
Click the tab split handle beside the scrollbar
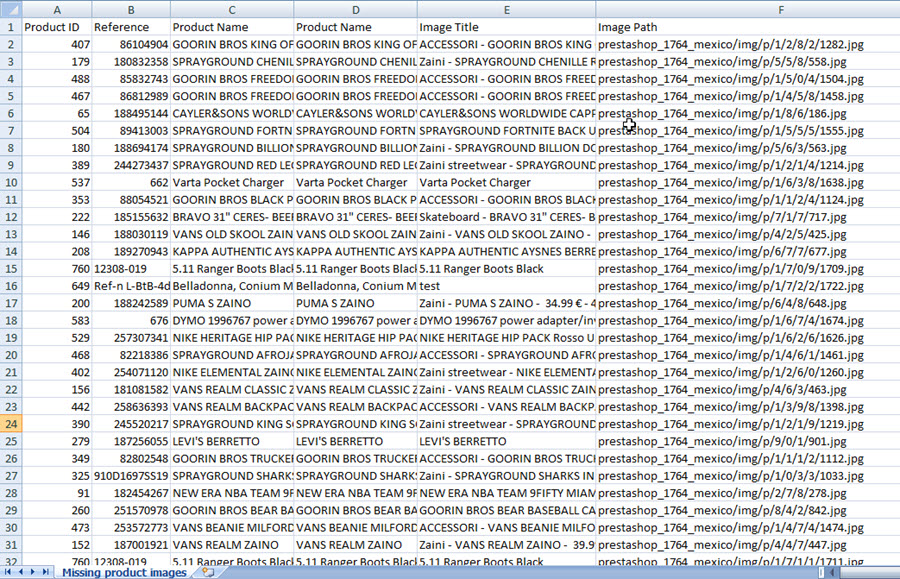(x=821, y=572)
